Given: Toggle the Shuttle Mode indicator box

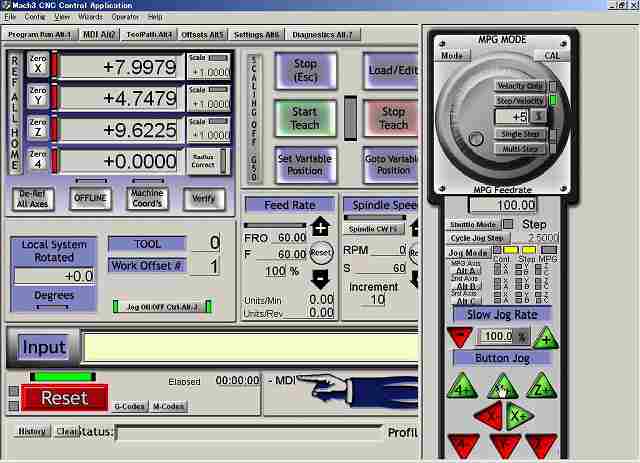Looking at the screenshot, I should click(508, 224).
